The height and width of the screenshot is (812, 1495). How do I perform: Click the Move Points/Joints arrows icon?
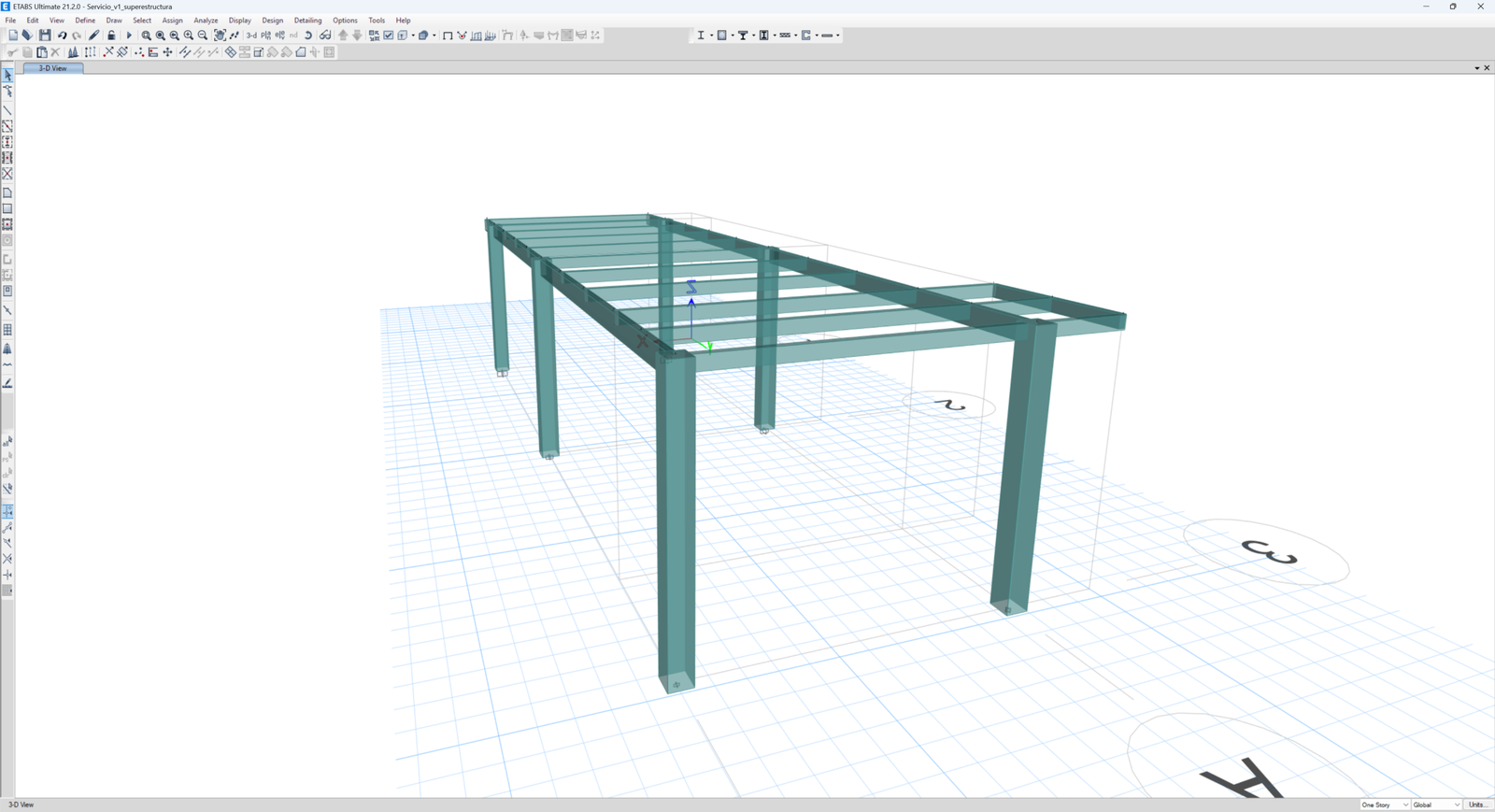(x=167, y=52)
